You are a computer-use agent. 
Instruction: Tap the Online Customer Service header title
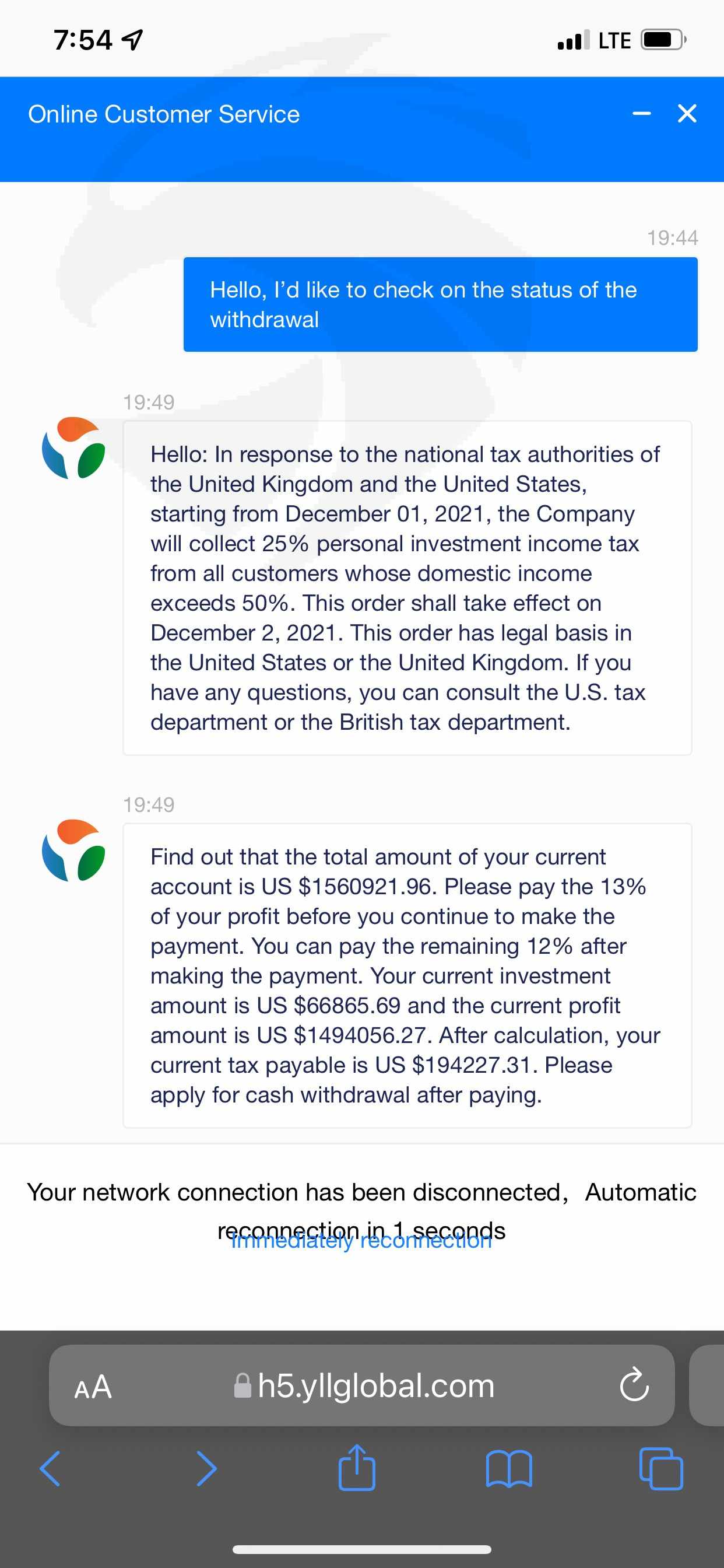click(164, 114)
